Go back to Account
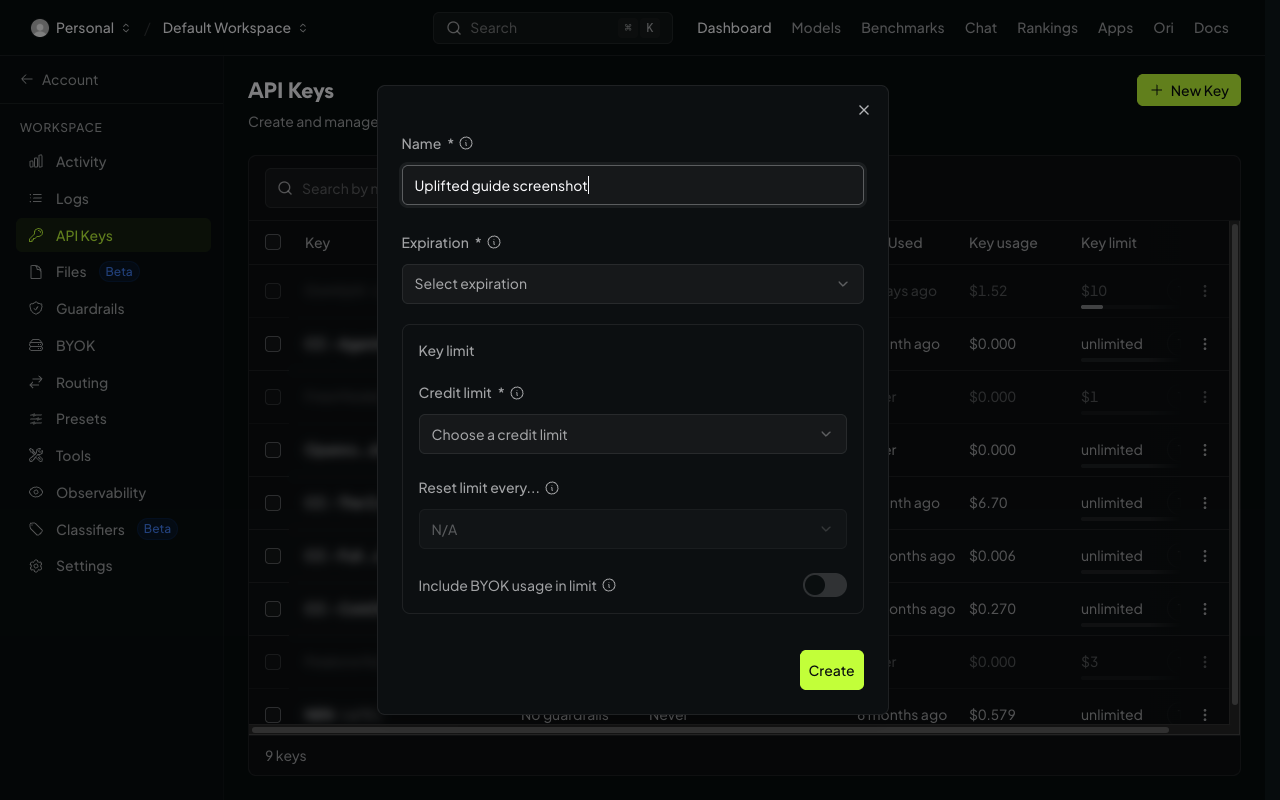Viewport: 1280px width, 800px height. (x=60, y=80)
